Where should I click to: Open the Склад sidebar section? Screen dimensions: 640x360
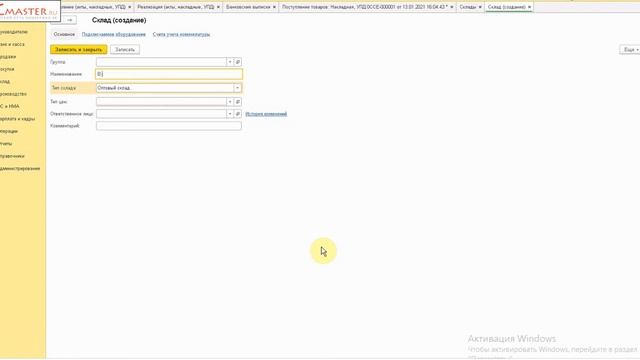click(5, 82)
